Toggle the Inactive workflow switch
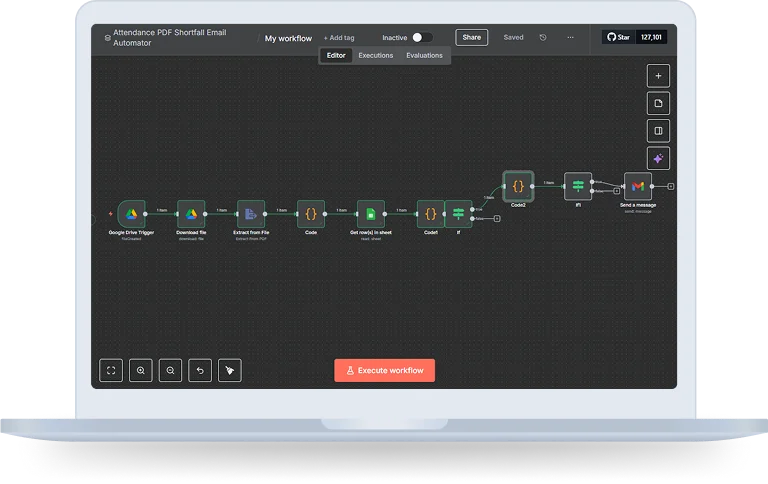This screenshot has width=768, height=484. click(x=422, y=38)
